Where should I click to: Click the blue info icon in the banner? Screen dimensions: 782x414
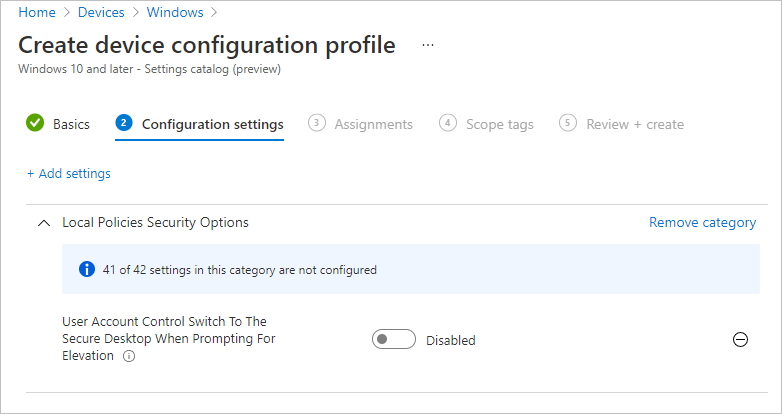(x=86, y=269)
